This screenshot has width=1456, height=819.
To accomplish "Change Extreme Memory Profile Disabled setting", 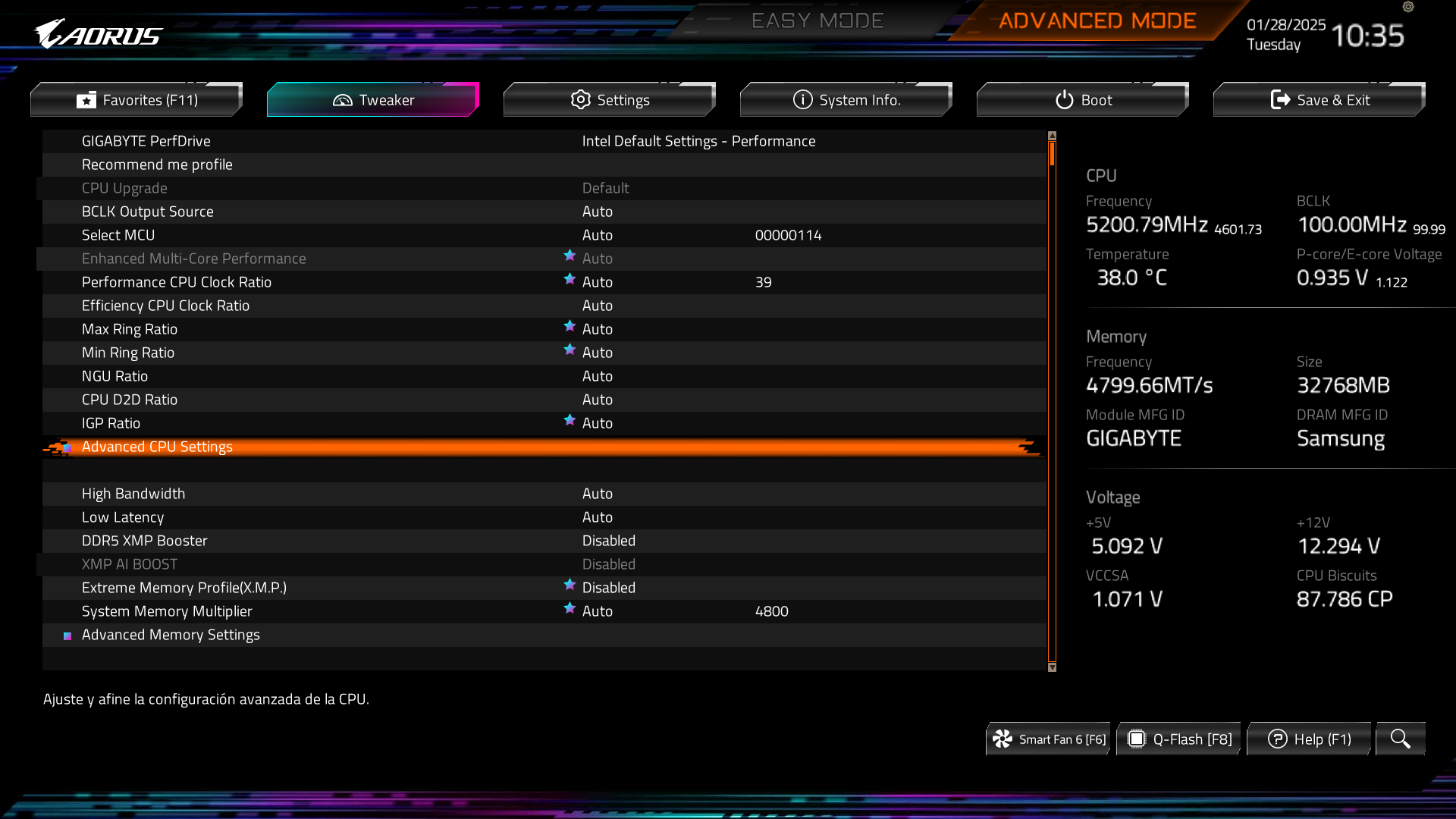I will point(609,588).
